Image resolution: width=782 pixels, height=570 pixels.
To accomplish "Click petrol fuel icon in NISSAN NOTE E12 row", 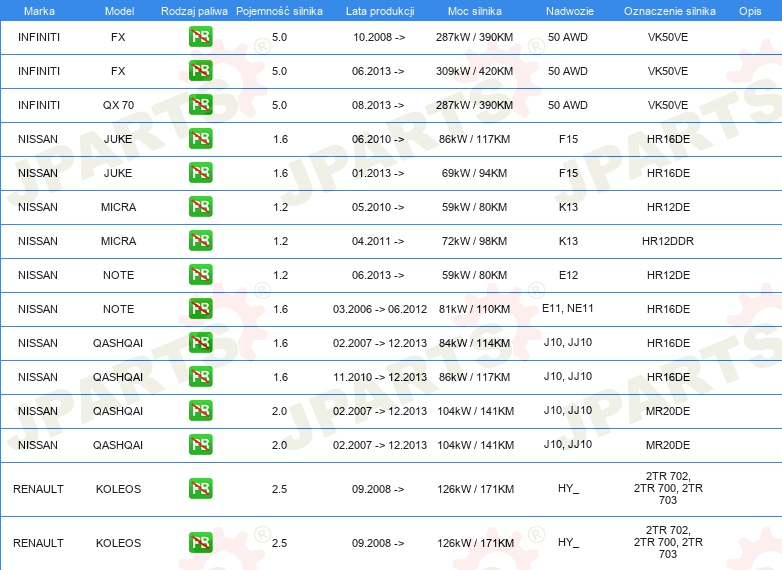I will point(200,275).
